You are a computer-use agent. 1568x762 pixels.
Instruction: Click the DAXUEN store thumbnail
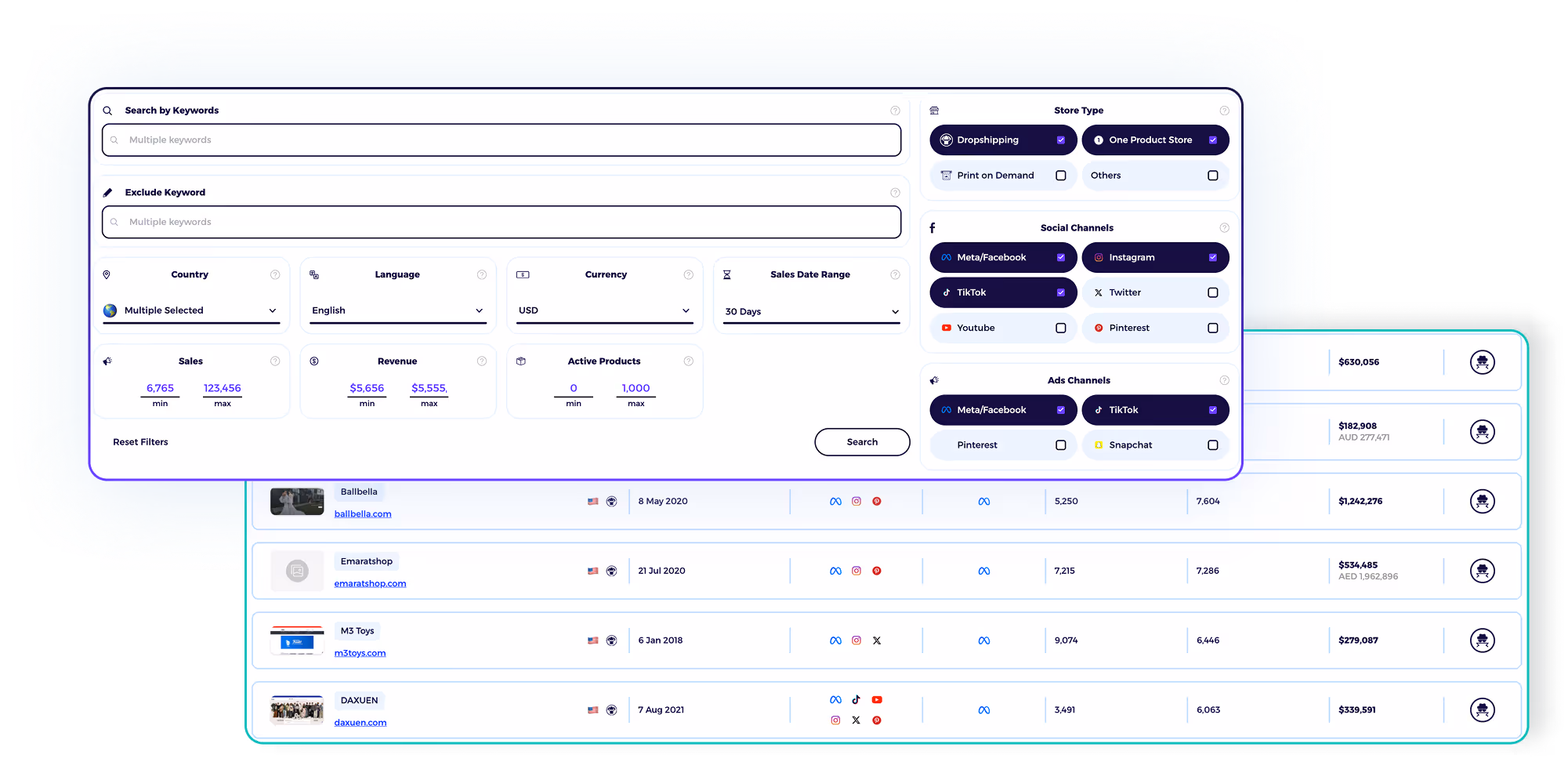coord(297,709)
